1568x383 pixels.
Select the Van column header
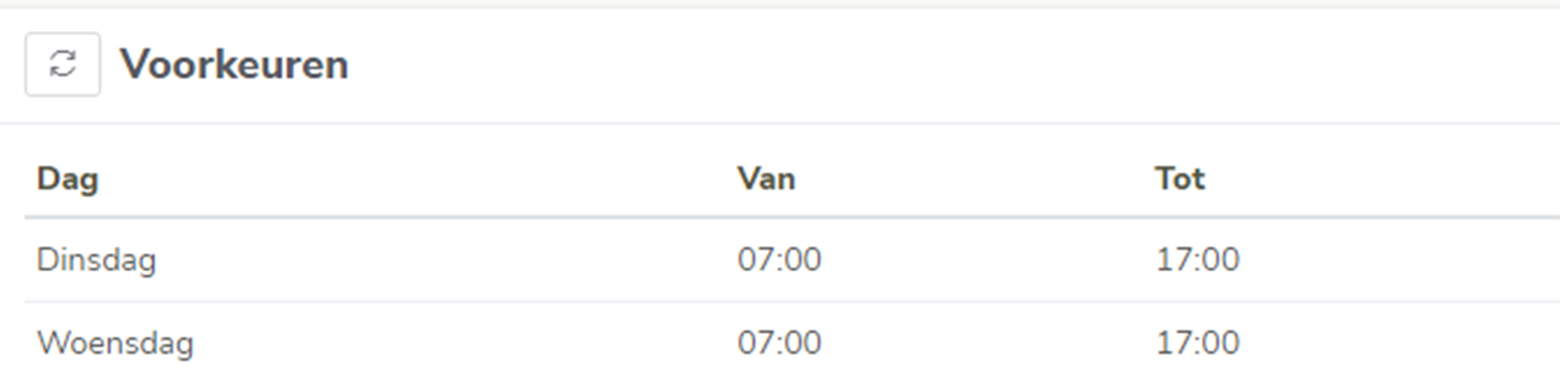766,179
